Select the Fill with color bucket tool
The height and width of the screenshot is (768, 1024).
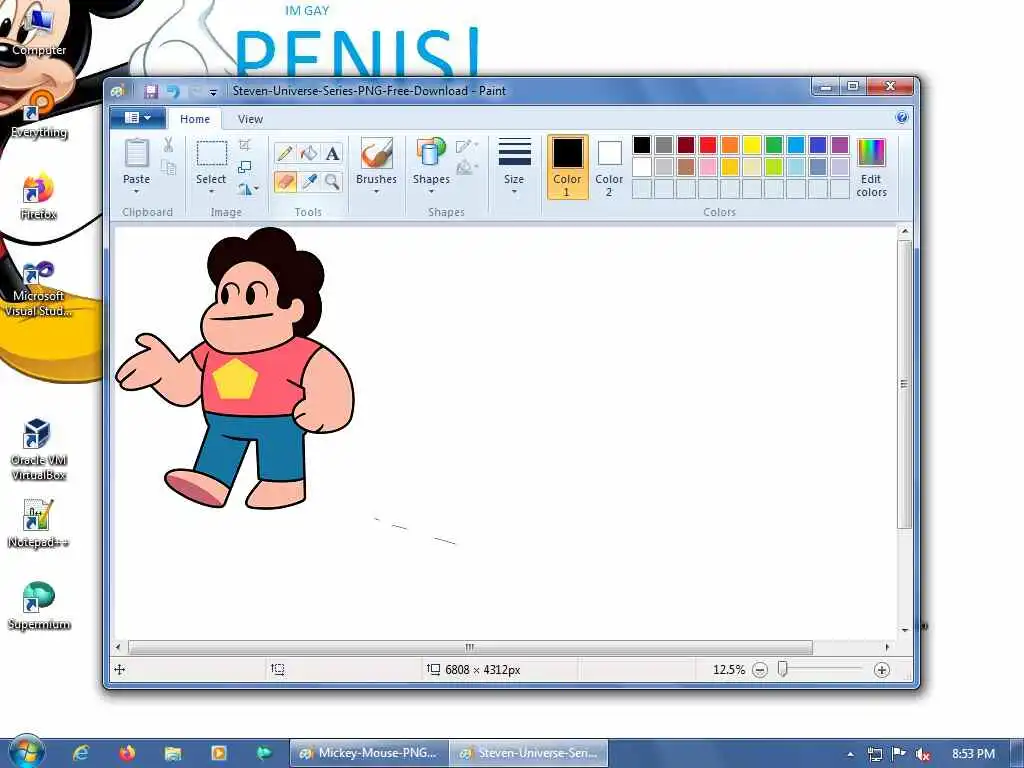(x=309, y=153)
